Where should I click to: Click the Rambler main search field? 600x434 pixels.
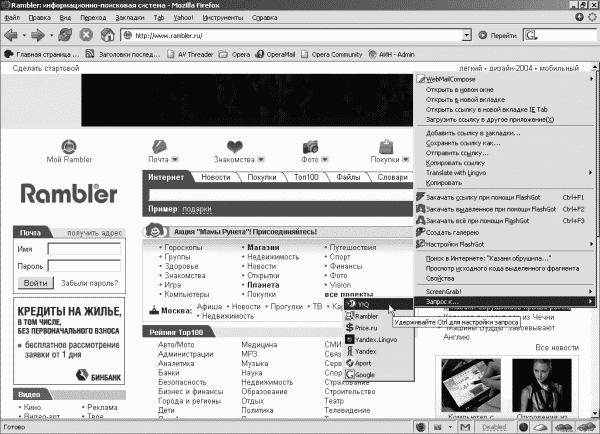280,195
